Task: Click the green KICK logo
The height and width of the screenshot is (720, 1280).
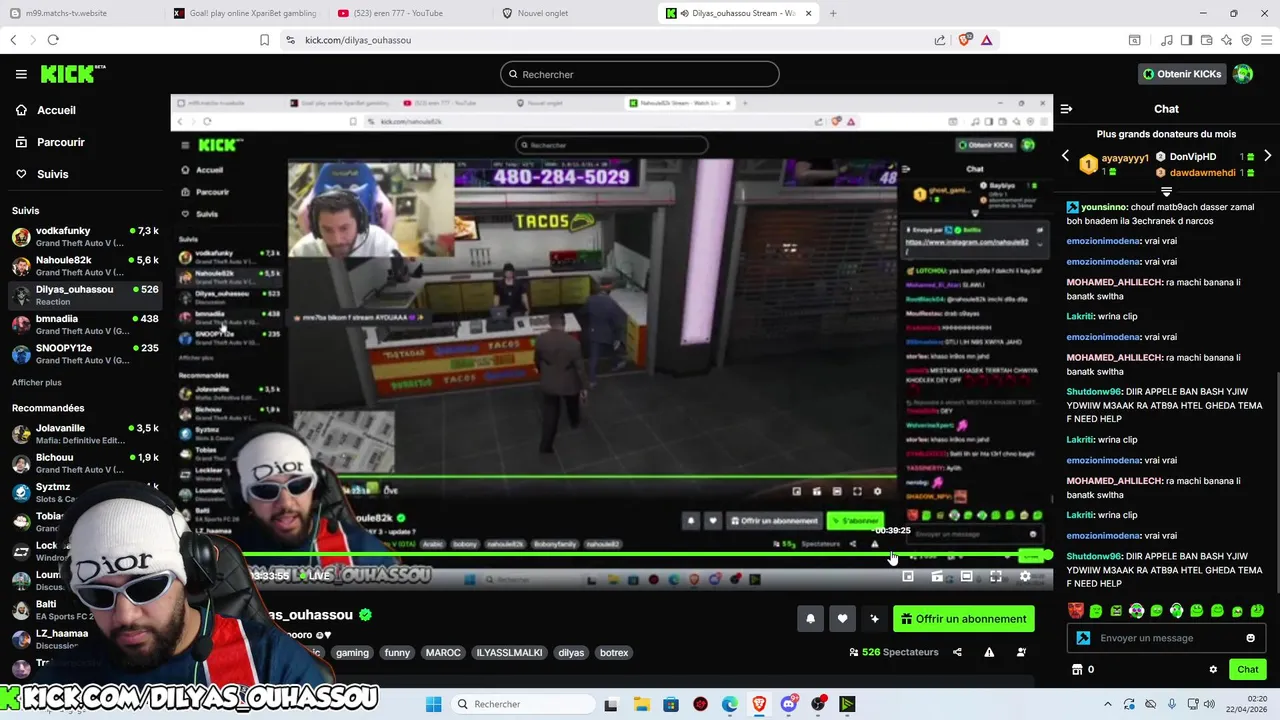Action: pos(72,74)
